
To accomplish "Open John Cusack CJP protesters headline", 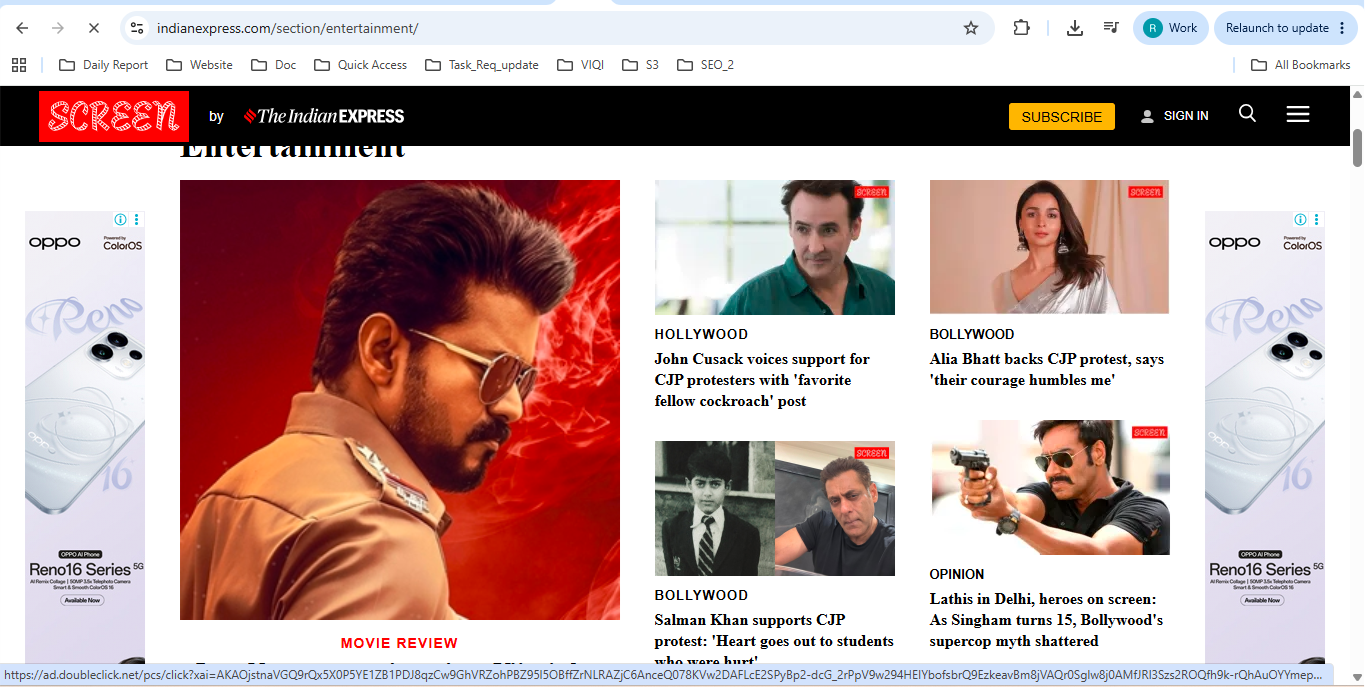I will pyautogui.click(x=762, y=380).
